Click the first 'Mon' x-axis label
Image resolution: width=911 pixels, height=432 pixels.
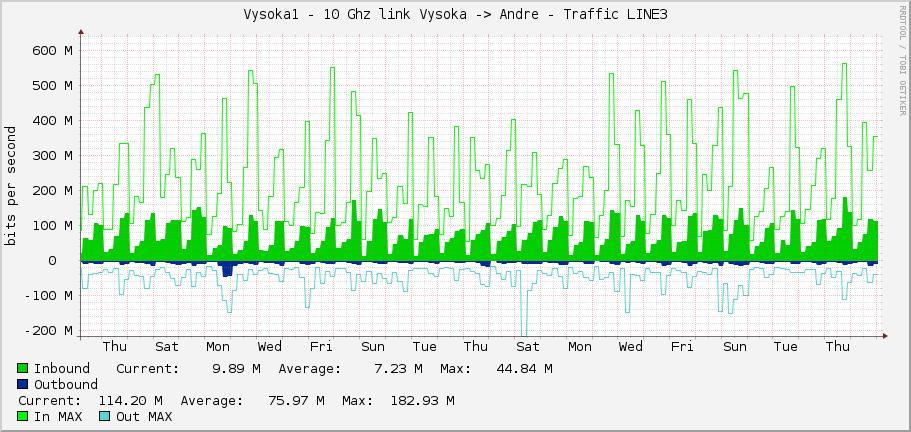coord(218,347)
